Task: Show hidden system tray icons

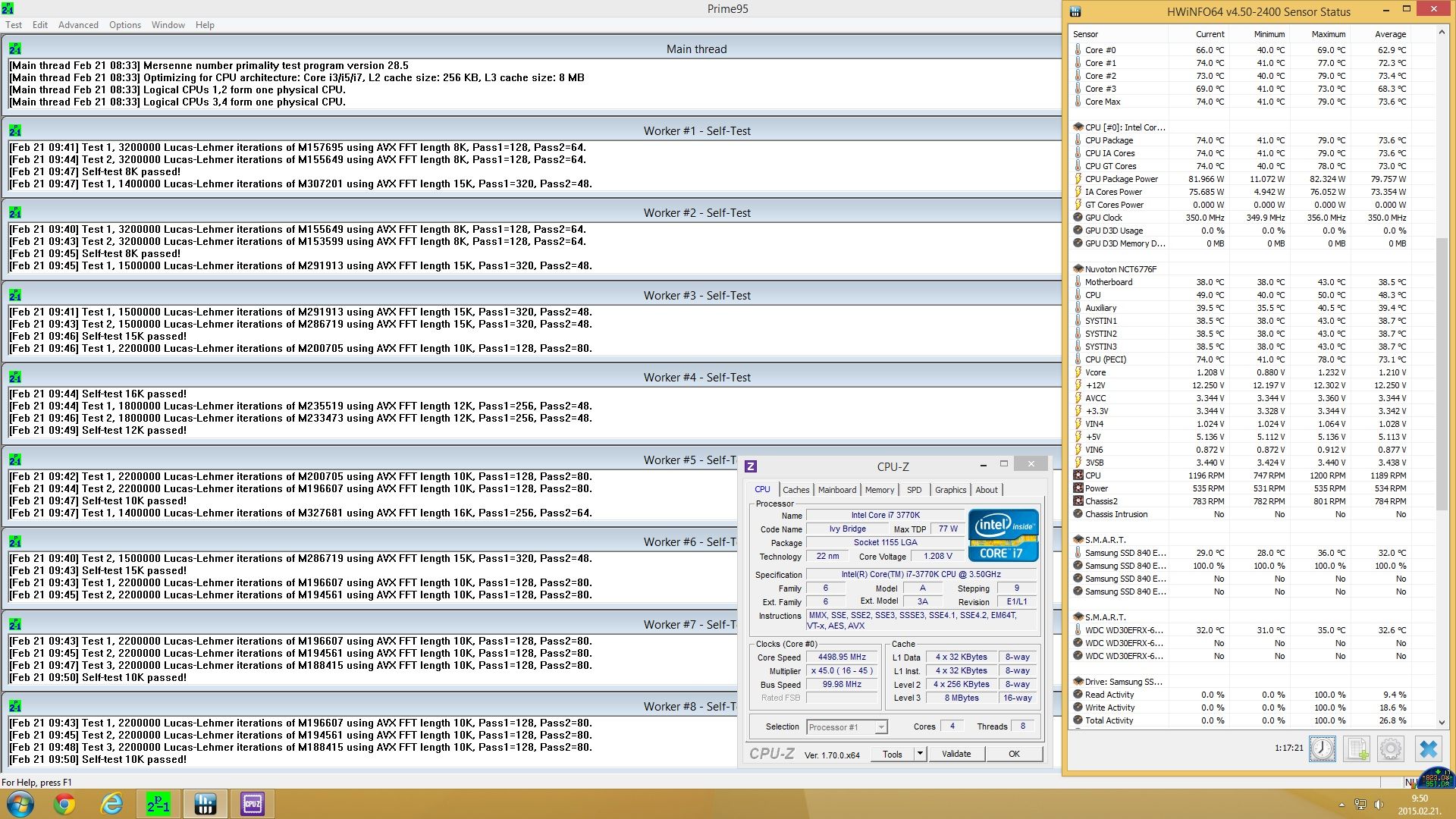Action: [x=1341, y=805]
